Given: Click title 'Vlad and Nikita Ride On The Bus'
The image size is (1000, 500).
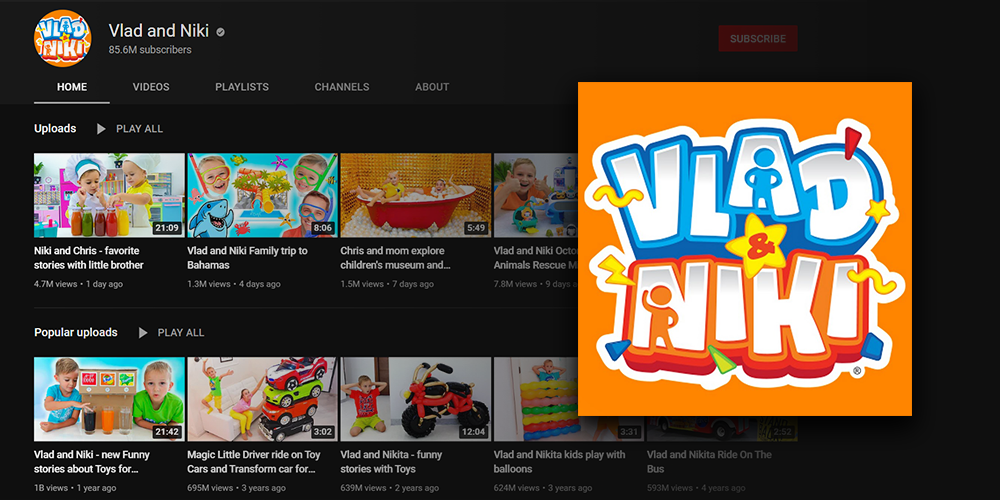Looking at the screenshot, I should (x=709, y=462).
